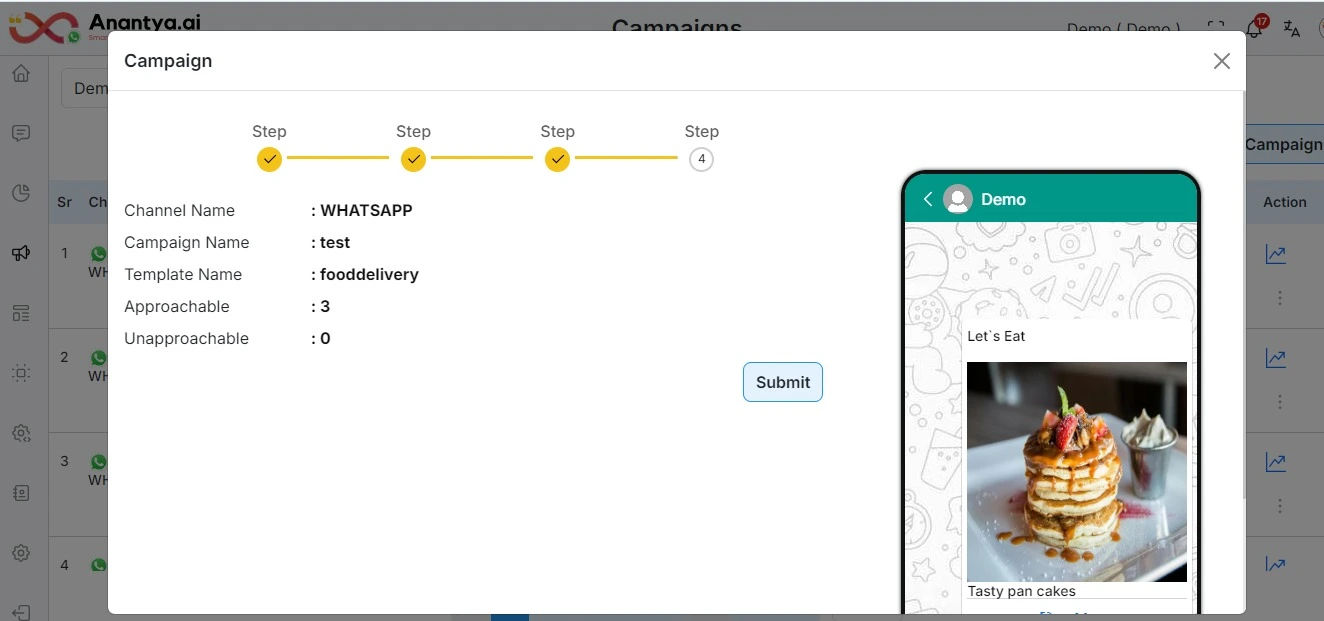Open lower gear icon in sidebar
The width and height of the screenshot is (1324, 621).
pos(21,553)
